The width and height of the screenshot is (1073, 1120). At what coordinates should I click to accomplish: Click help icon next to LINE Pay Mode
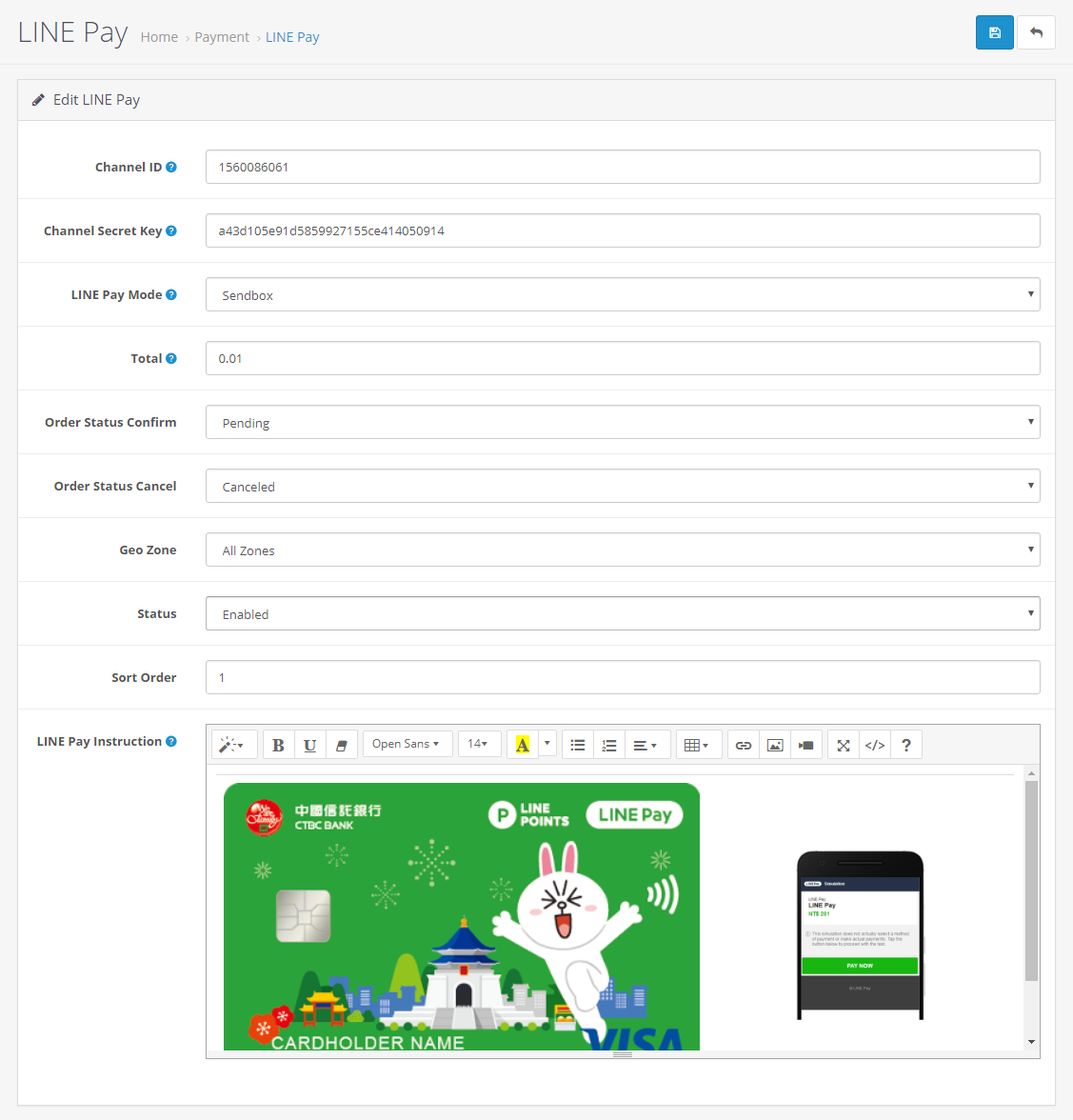171,294
